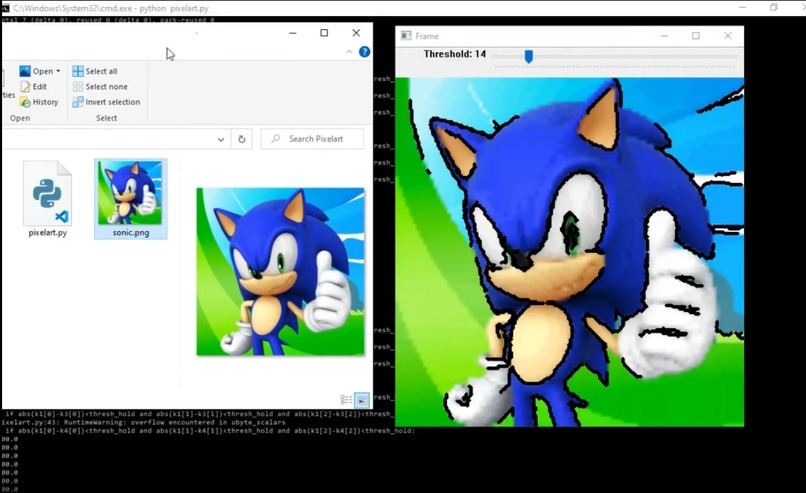Open file History in Explorer ribbon

pyautogui.click(x=39, y=102)
